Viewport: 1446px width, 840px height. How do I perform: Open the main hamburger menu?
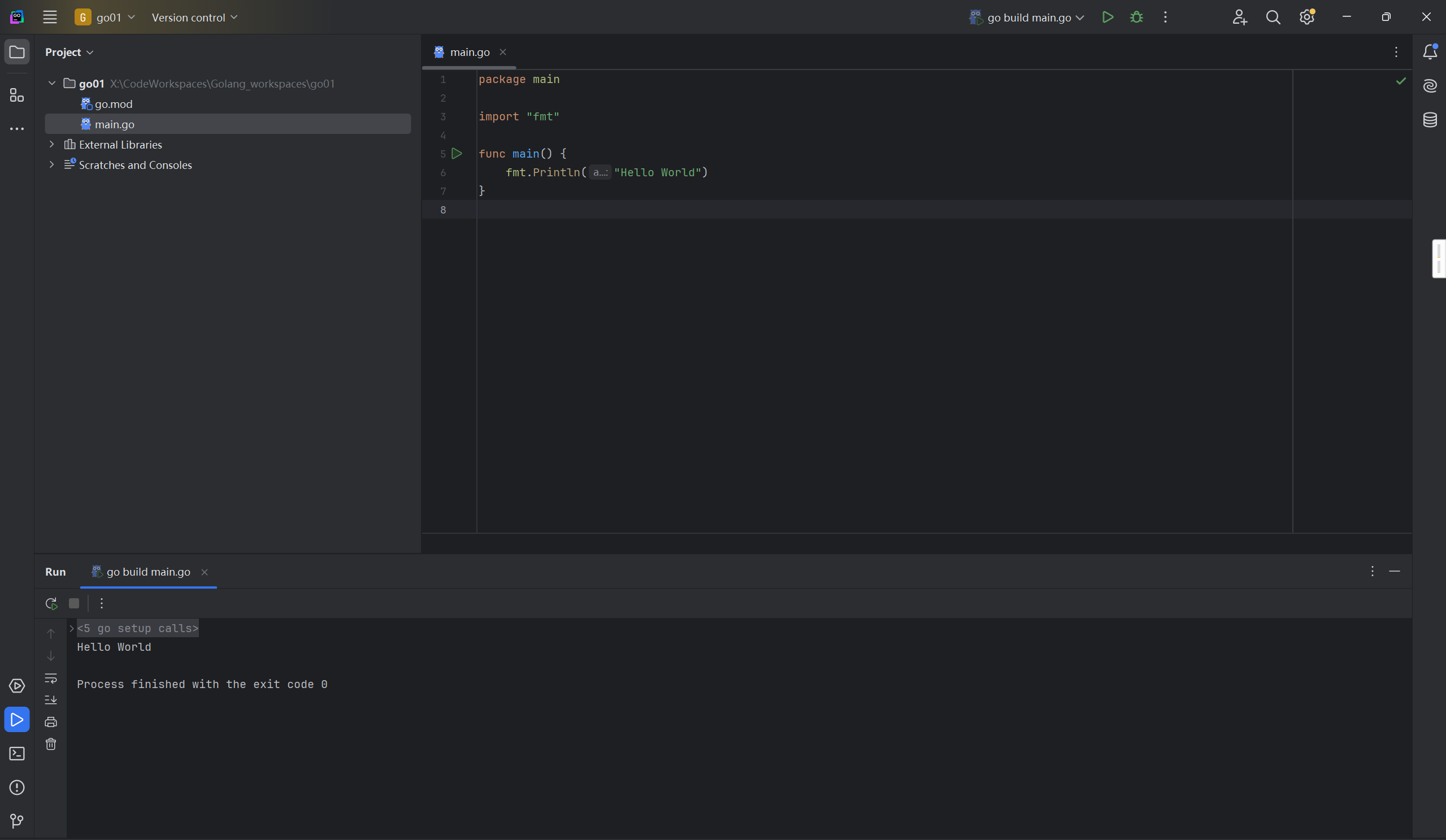tap(50, 17)
